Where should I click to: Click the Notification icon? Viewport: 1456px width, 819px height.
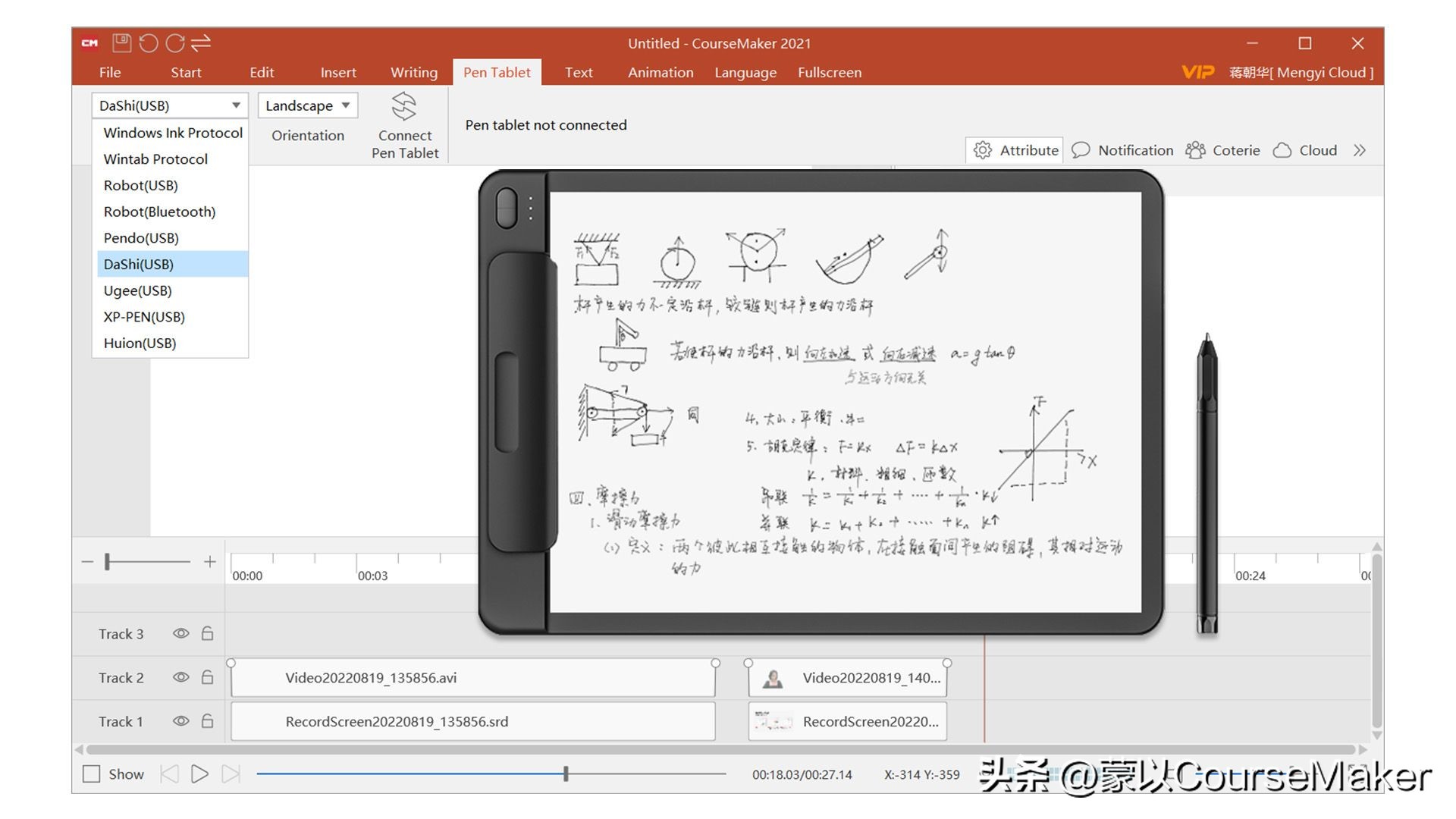pos(1122,150)
